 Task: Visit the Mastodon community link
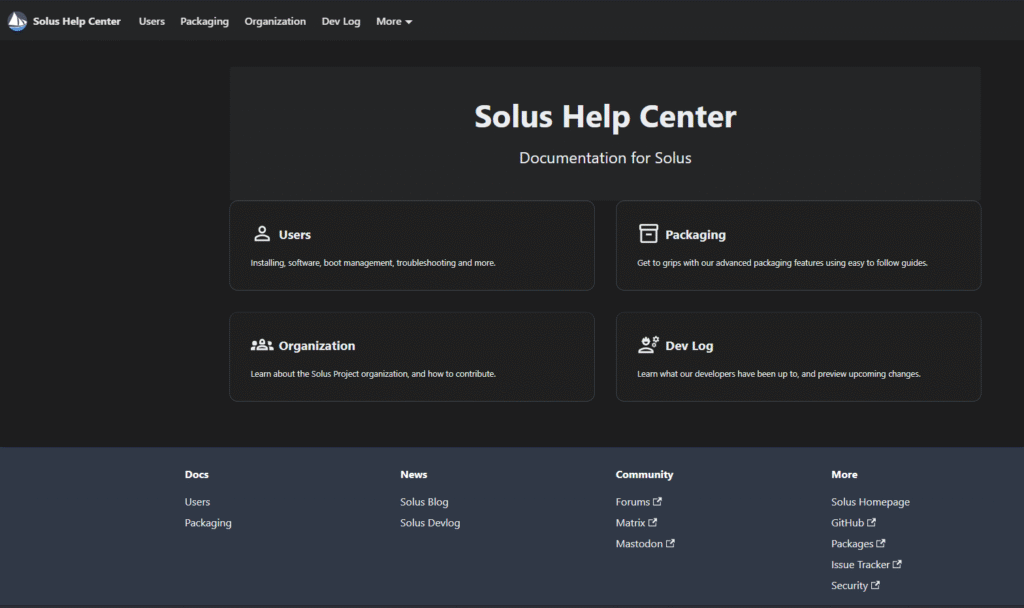coord(639,544)
